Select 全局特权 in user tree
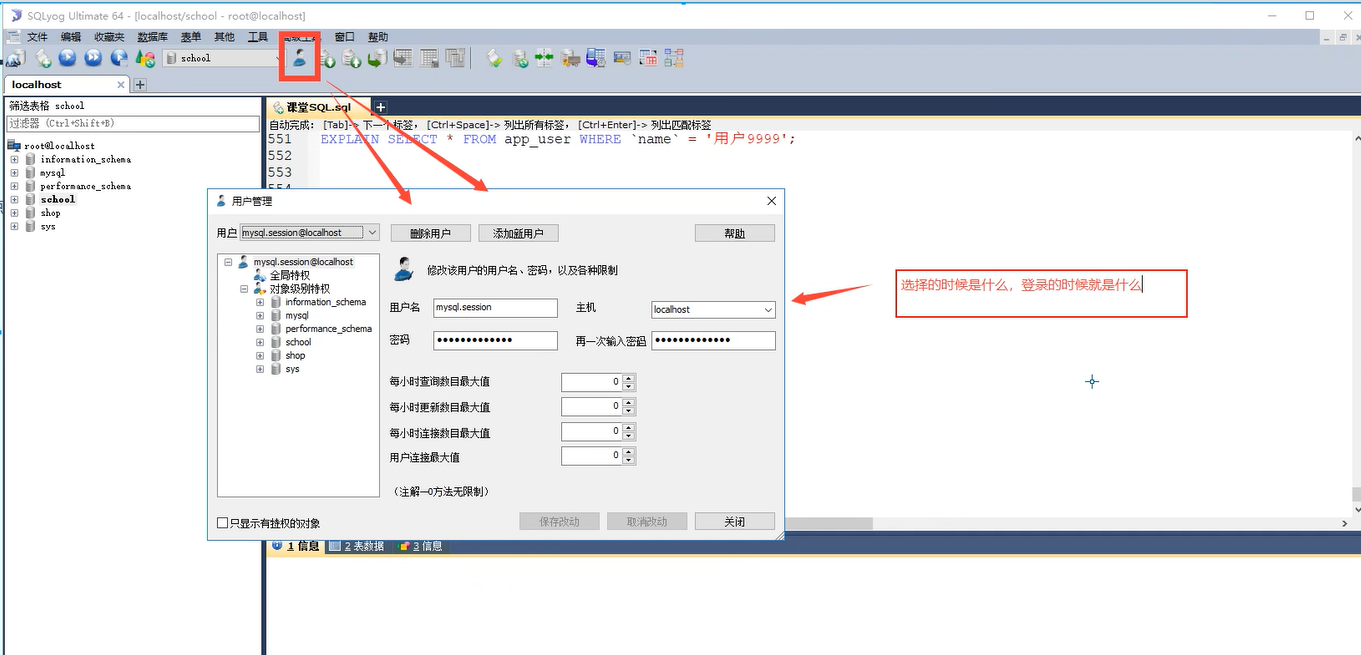The height and width of the screenshot is (655, 1361). 289,275
